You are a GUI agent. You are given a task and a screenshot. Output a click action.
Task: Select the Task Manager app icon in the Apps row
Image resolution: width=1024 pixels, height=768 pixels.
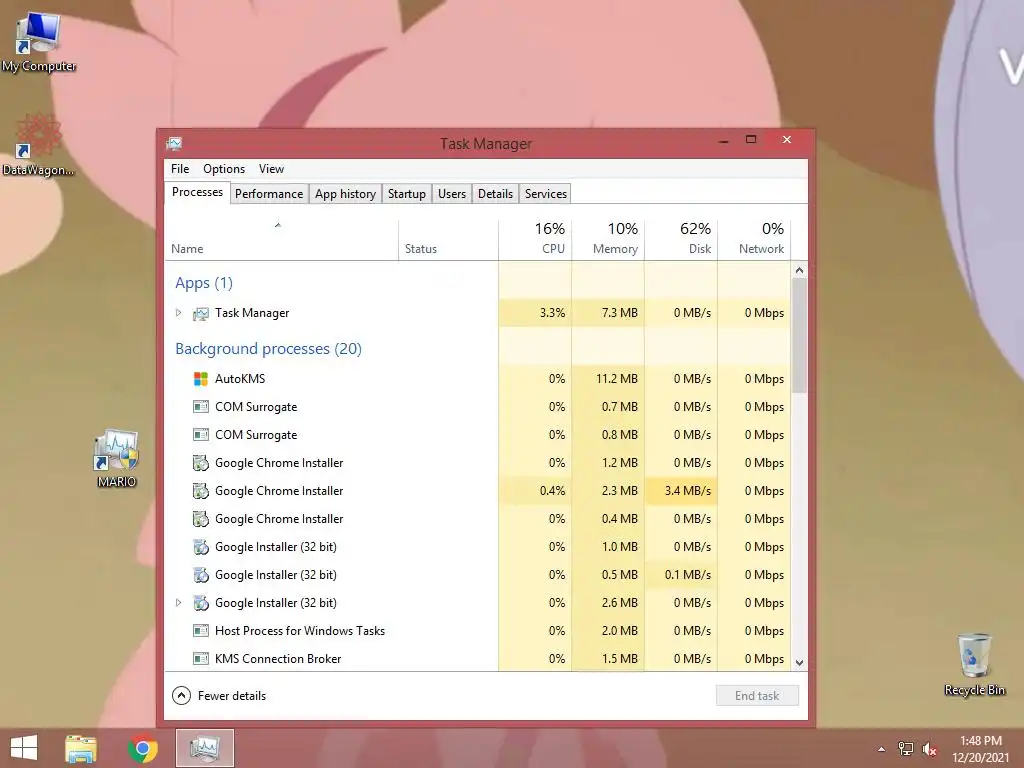tap(200, 313)
